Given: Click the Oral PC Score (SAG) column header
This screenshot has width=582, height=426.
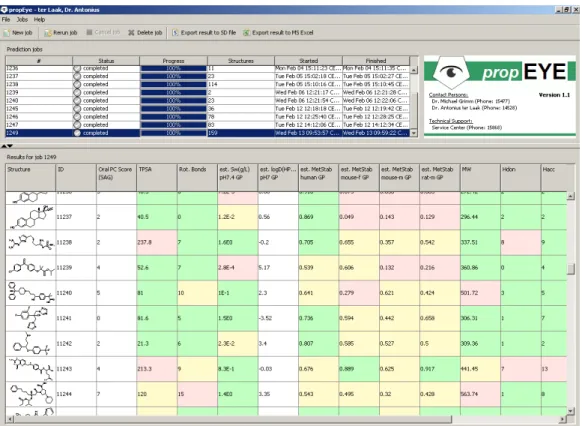Looking at the screenshot, I should pyautogui.click(x=117, y=178).
